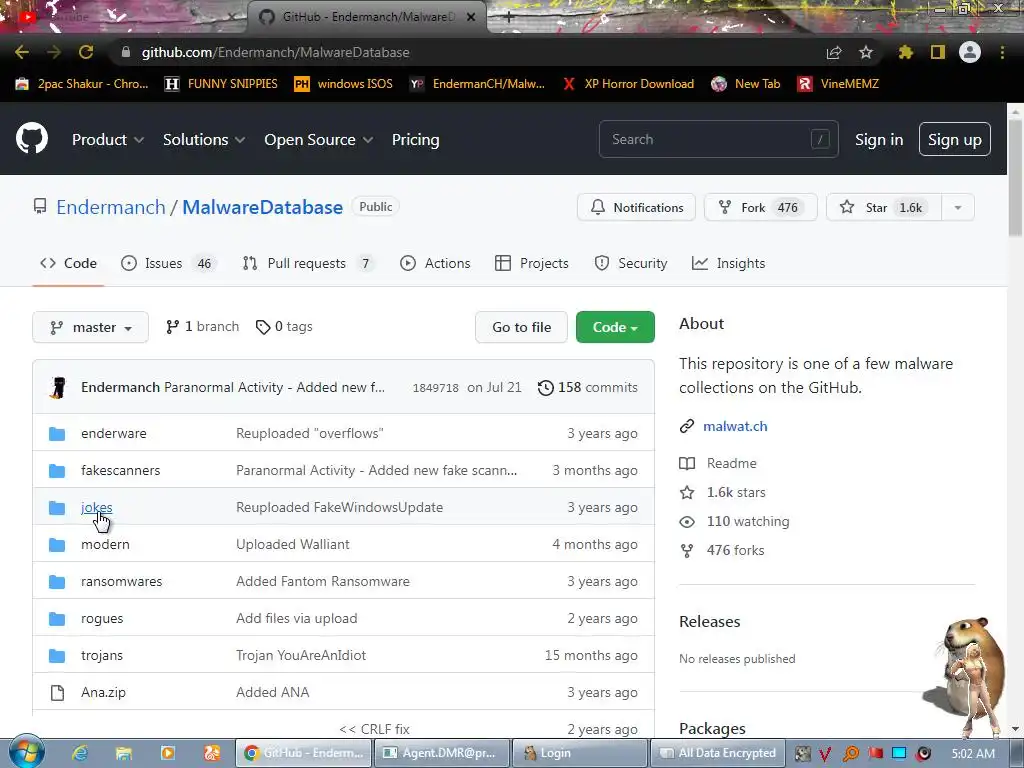View the 1 branch link
1024x768 pixels.
point(202,327)
